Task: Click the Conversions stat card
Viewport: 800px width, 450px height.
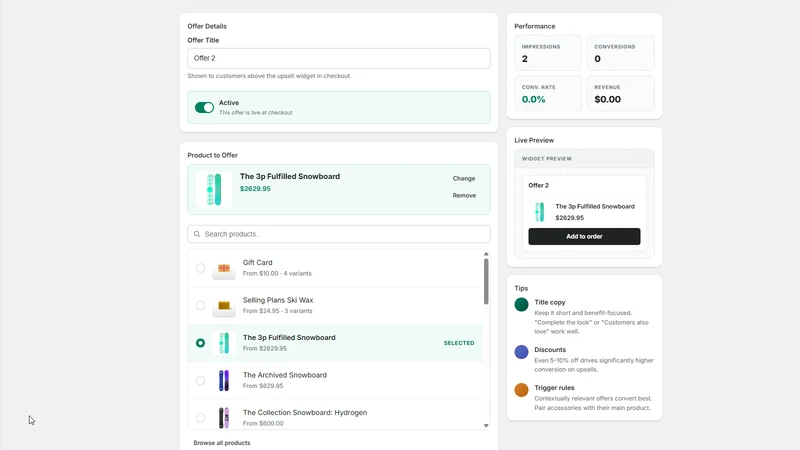Action: click(620, 53)
